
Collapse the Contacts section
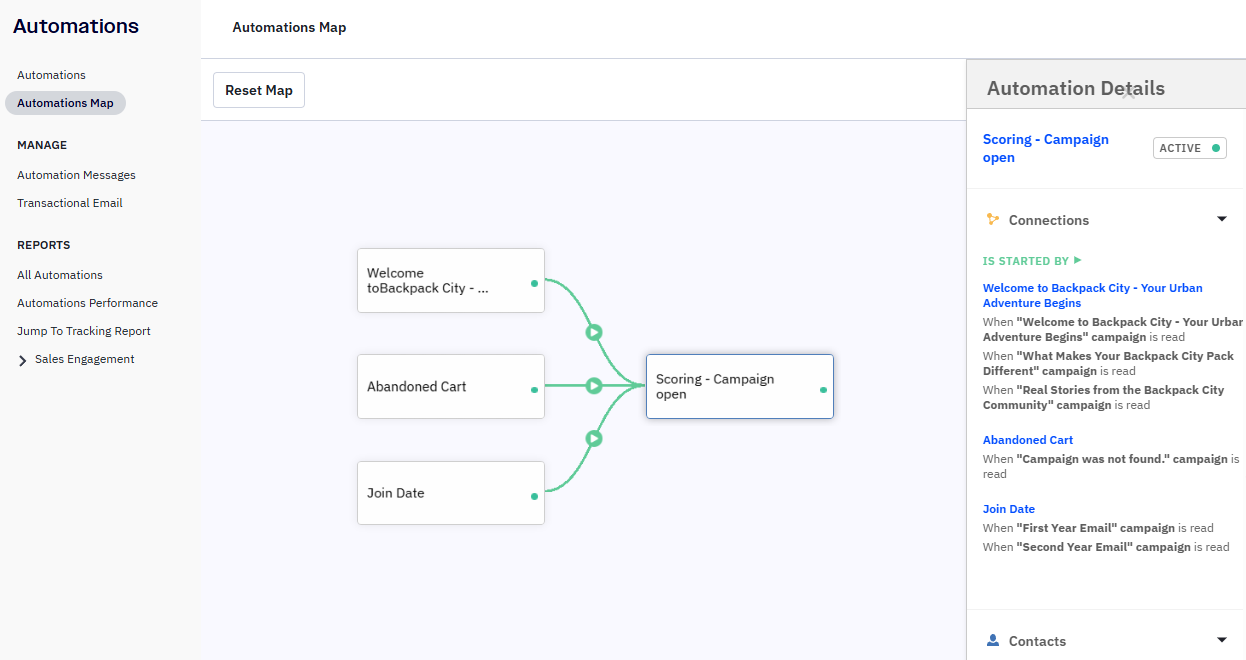tap(1222, 640)
